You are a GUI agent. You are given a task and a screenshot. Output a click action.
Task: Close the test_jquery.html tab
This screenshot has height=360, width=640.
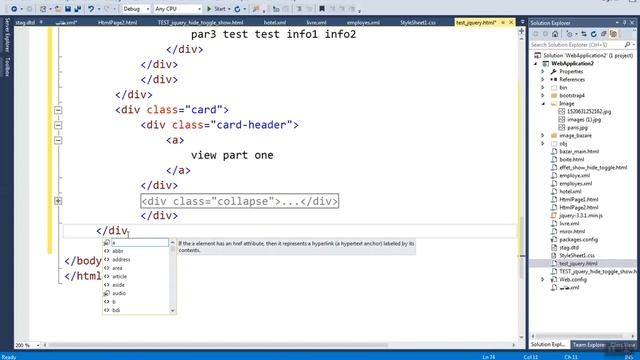click(511, 22)
